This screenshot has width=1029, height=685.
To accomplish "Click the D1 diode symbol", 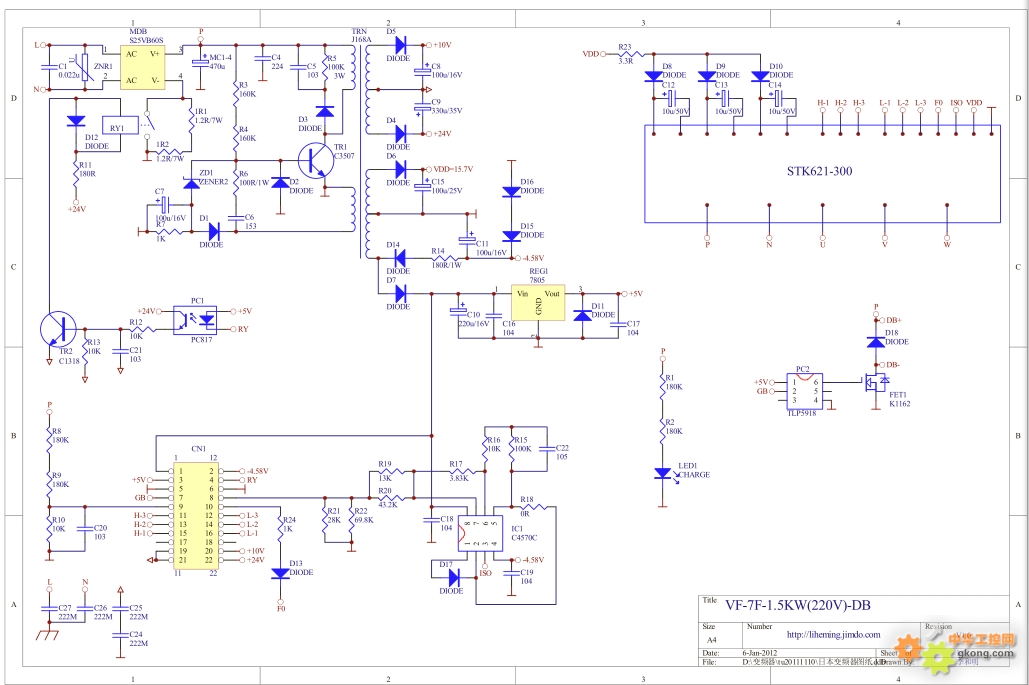I will 215,231.
